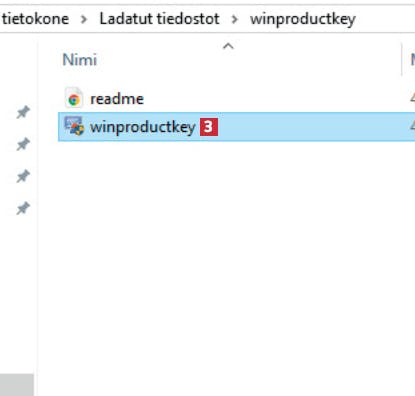This screenshot has height=396, width=415.
Task: Toggle sort direction arrow above Nimi column
Action: (228, 46)
